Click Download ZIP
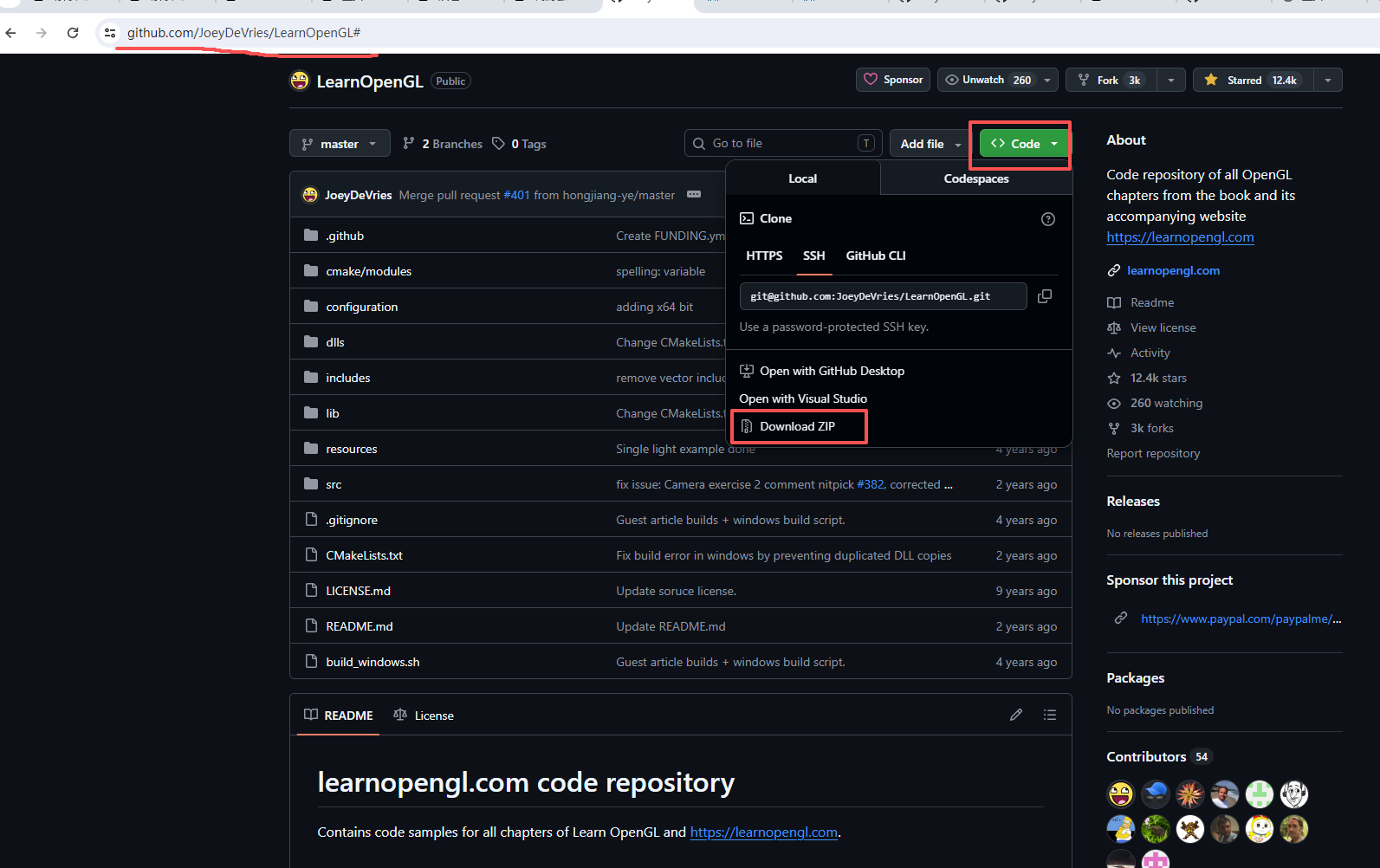The image size is (1380, 868). pyautogui.click(x=787, y=426)
